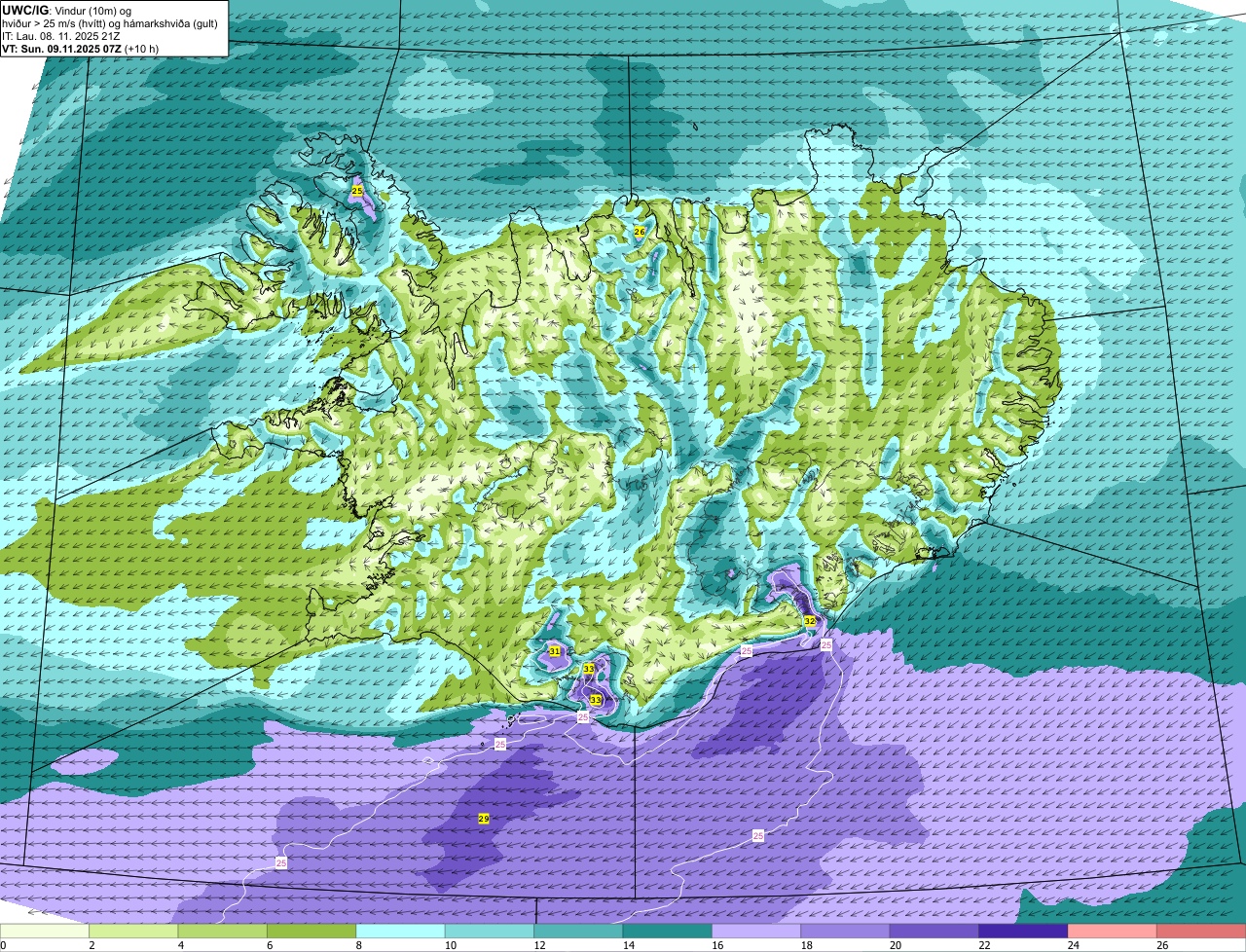Click the '16' tick value on the legend
This screenshot has height=952, width=1246.
718,945
